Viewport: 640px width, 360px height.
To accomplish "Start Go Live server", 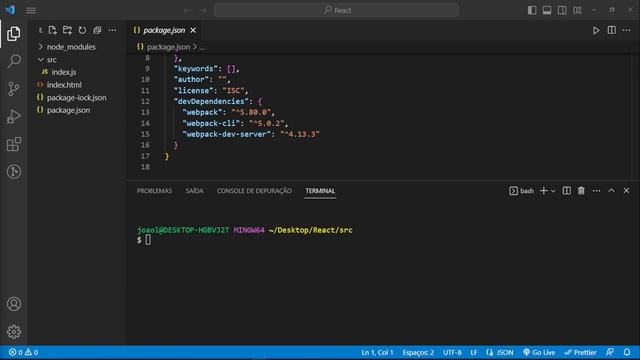I will tap(539, 352).
